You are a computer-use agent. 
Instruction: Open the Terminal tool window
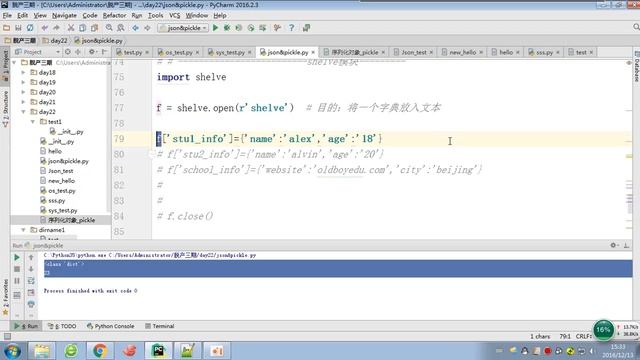point(160,326)
